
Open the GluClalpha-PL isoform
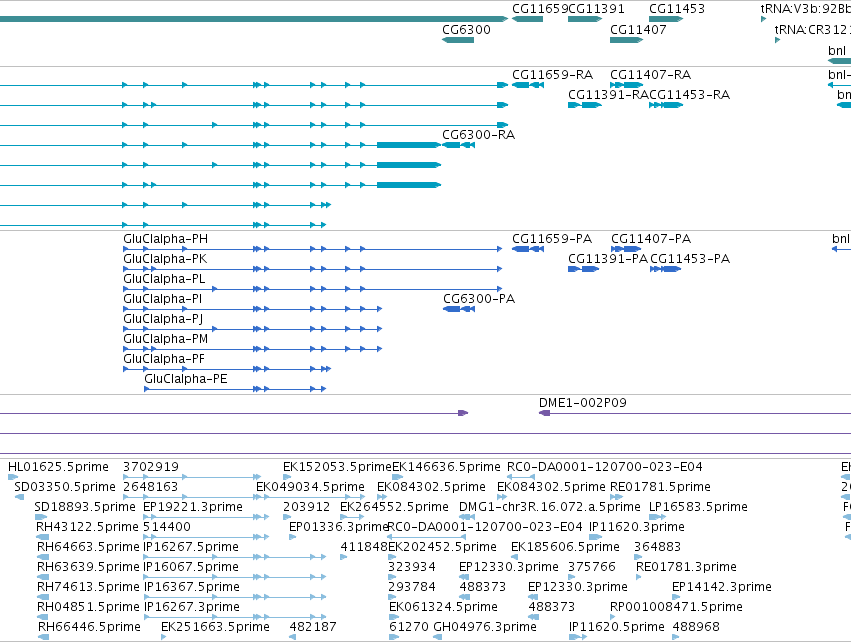164,279
